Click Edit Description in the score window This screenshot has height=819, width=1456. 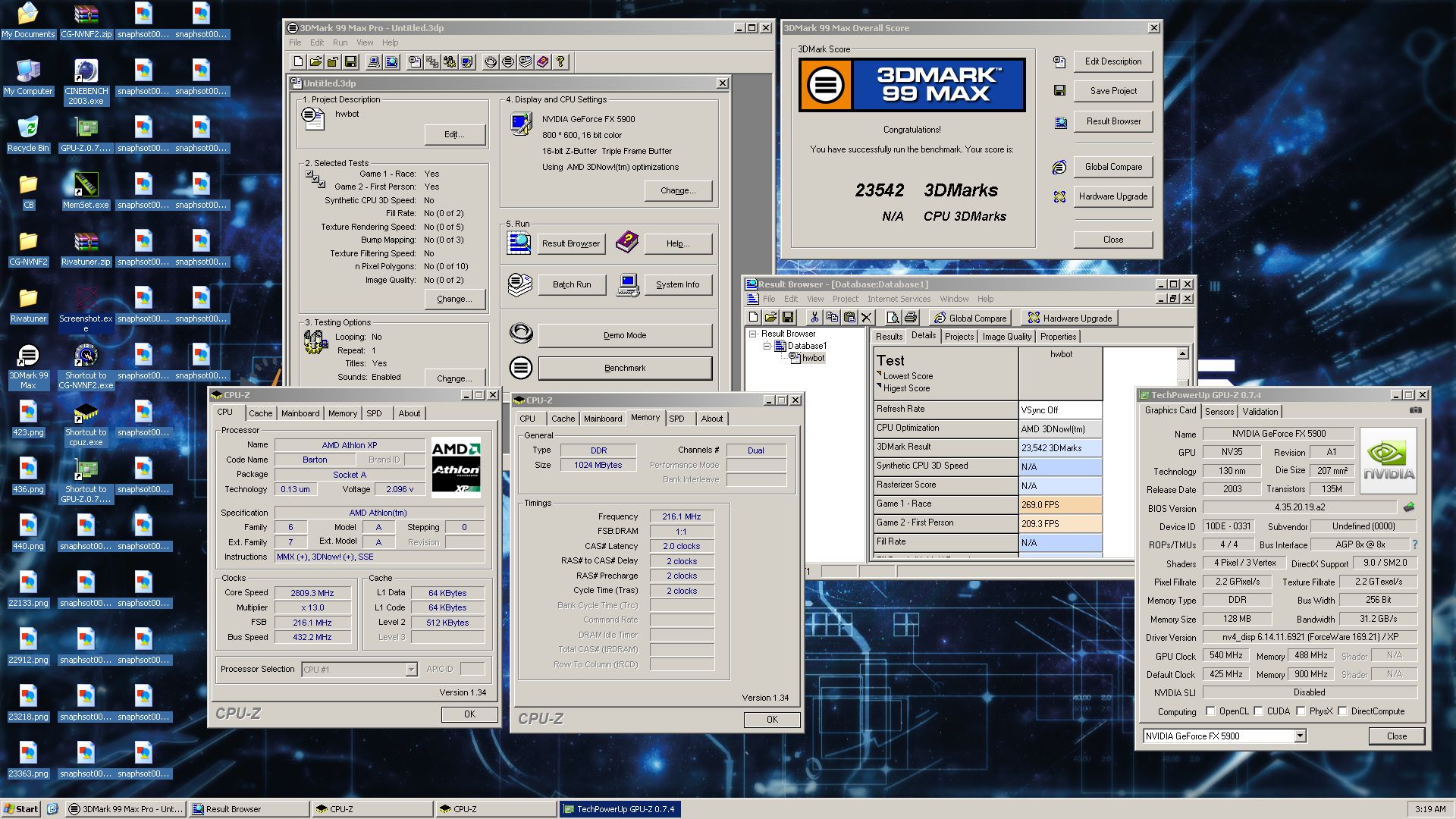[1112, 61]
